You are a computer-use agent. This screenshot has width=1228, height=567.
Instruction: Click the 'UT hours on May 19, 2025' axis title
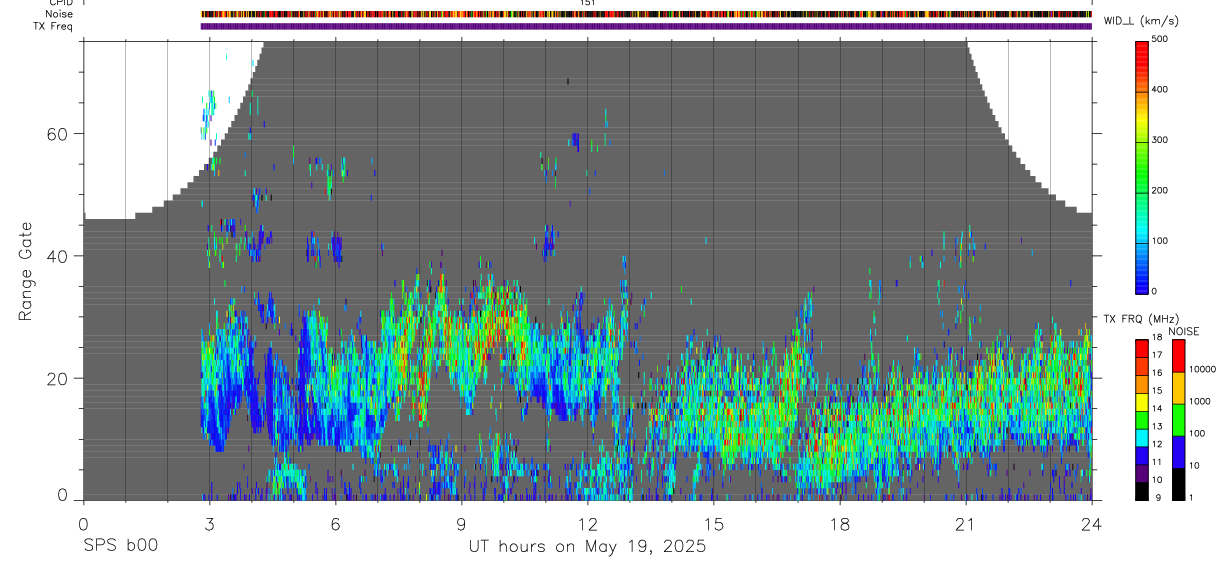click(x=588, y=547)
